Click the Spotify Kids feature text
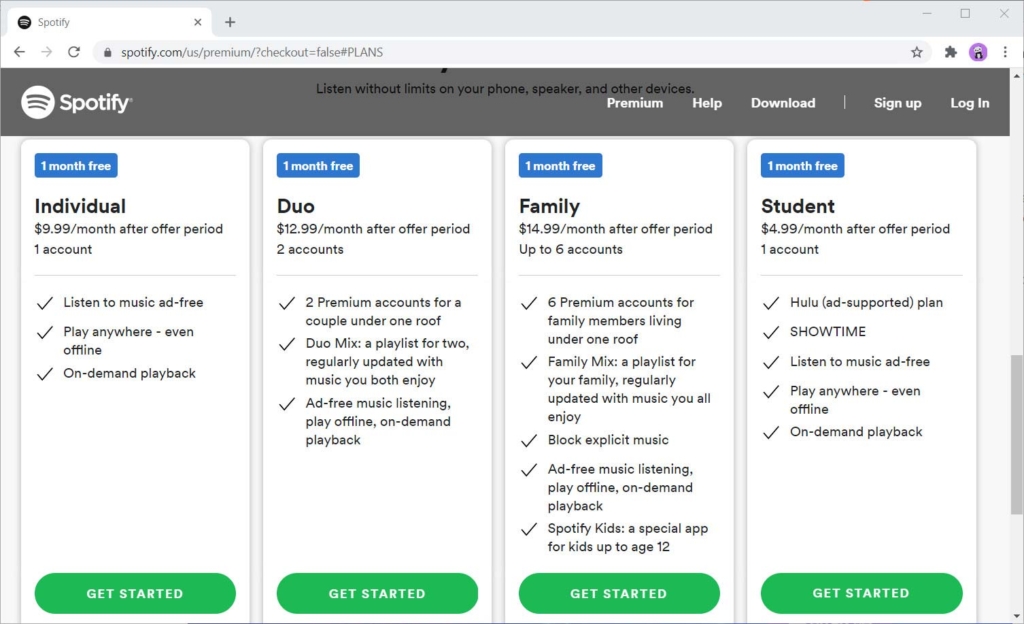The width and height of the screenshot is (1024, 624). pyautogui.click(x=628, y=538)
